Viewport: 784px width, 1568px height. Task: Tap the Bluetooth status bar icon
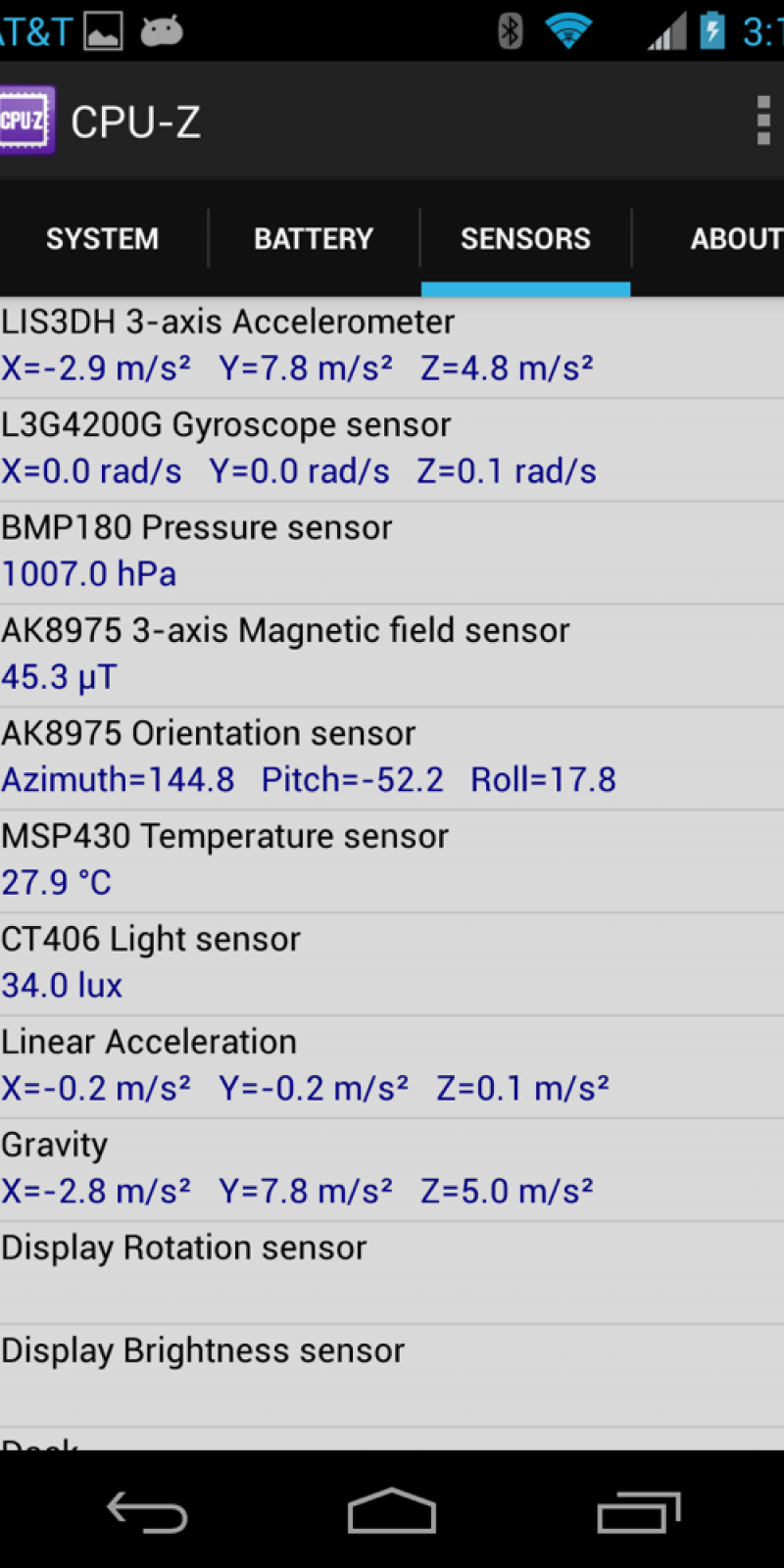click(510, 31)
